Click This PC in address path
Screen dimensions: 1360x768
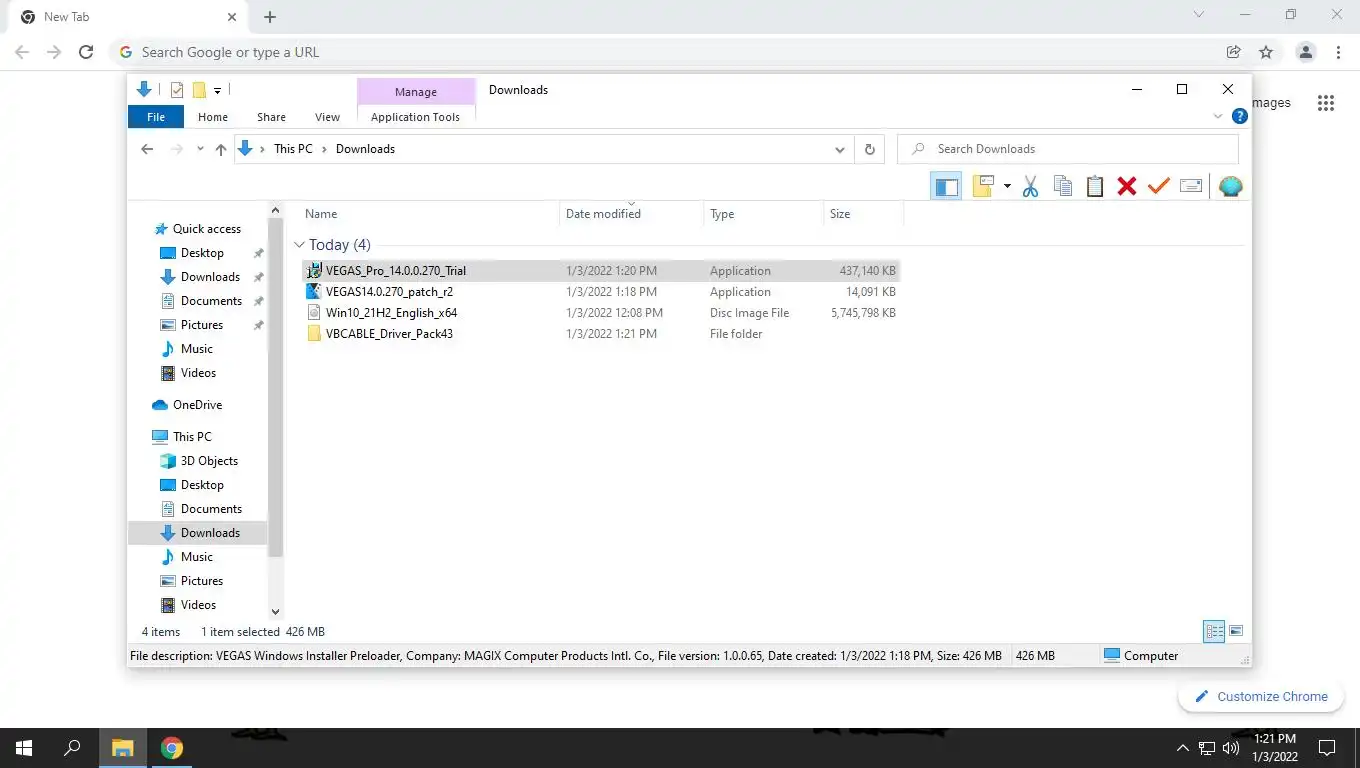[x=293, y=149]
